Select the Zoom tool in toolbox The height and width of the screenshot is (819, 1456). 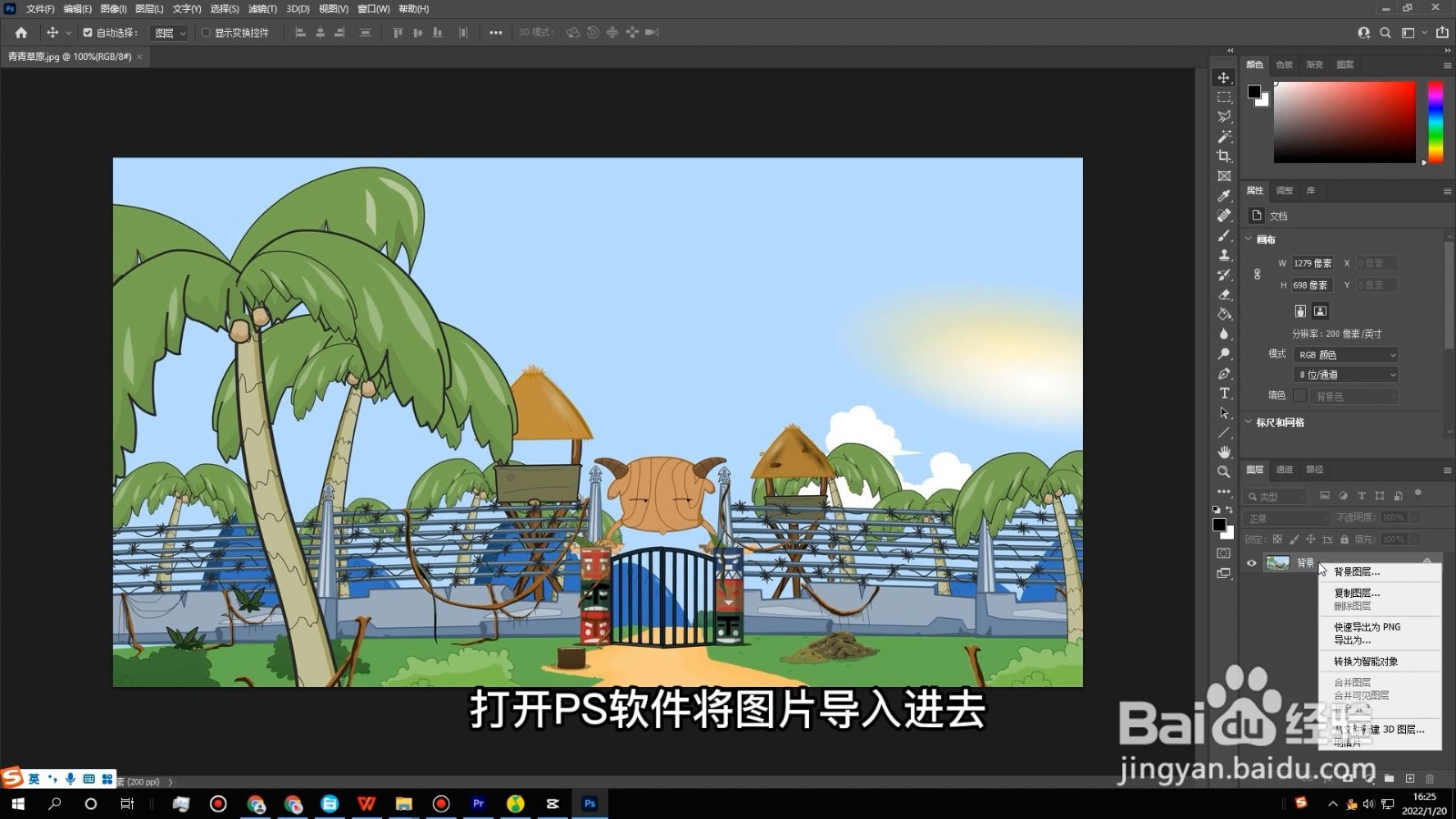[1224, 472]
